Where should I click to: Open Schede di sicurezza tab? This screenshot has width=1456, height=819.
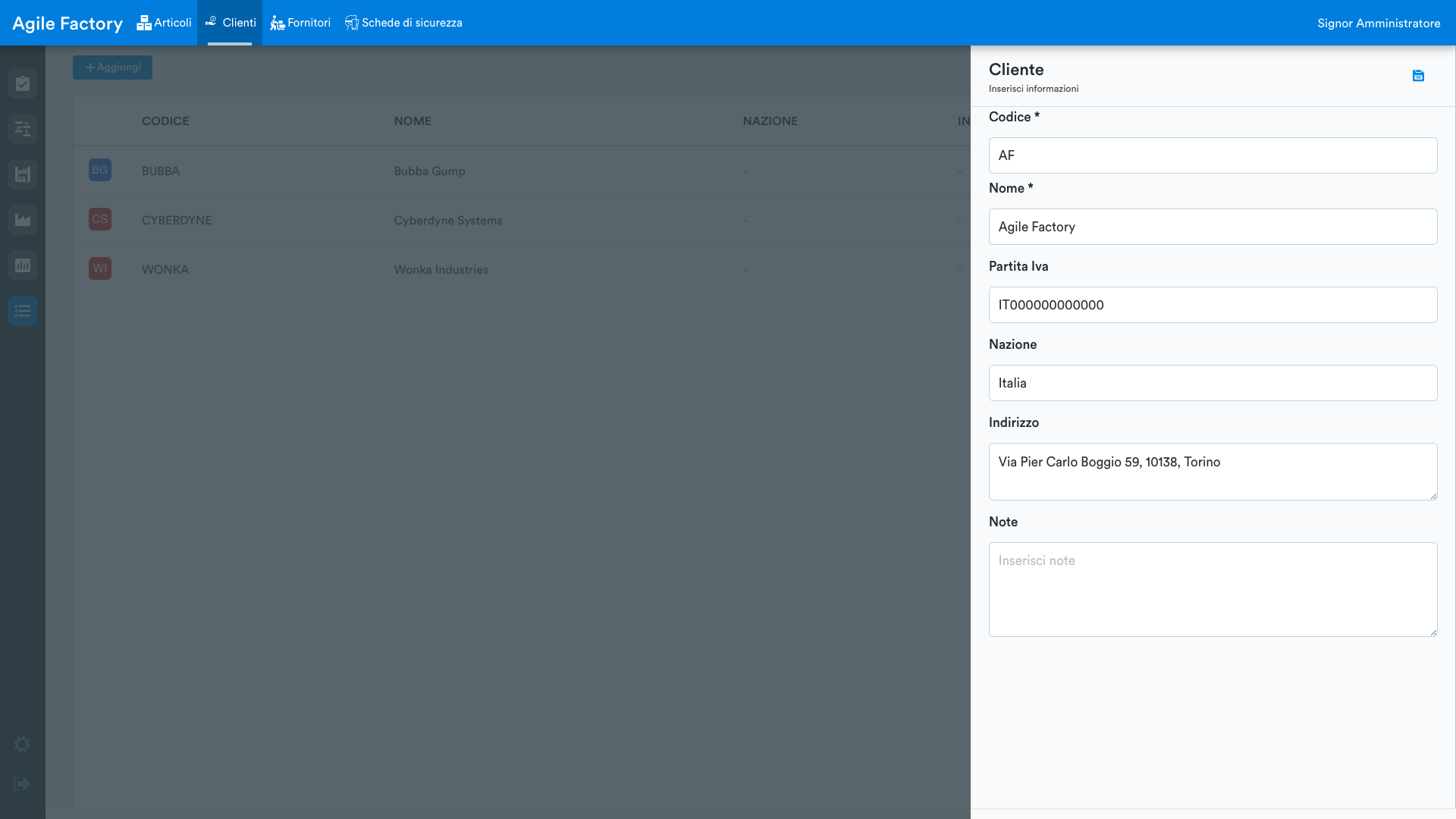tap(403, 23)
